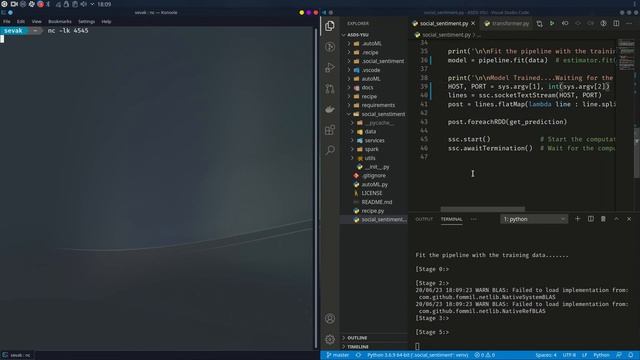Click Python interpreter selector in status bar
The image size is (640, 360).
(417, 355)
